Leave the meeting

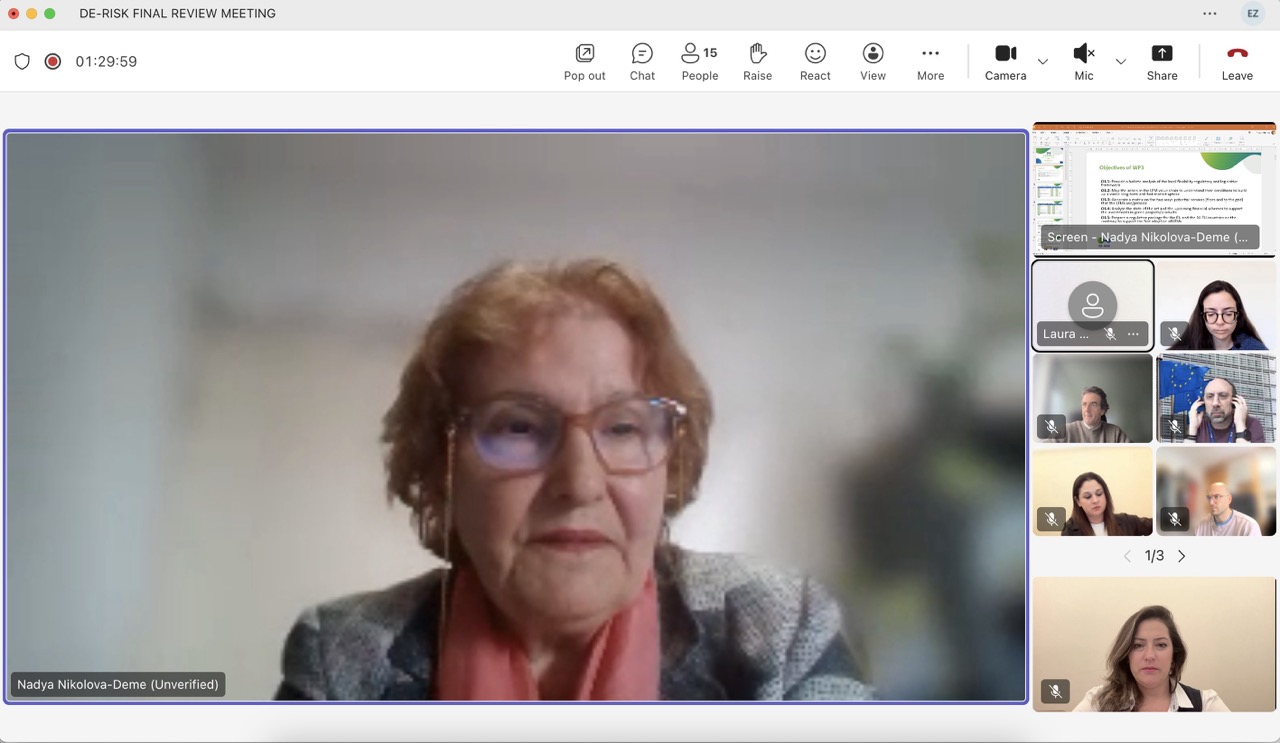1237,61
